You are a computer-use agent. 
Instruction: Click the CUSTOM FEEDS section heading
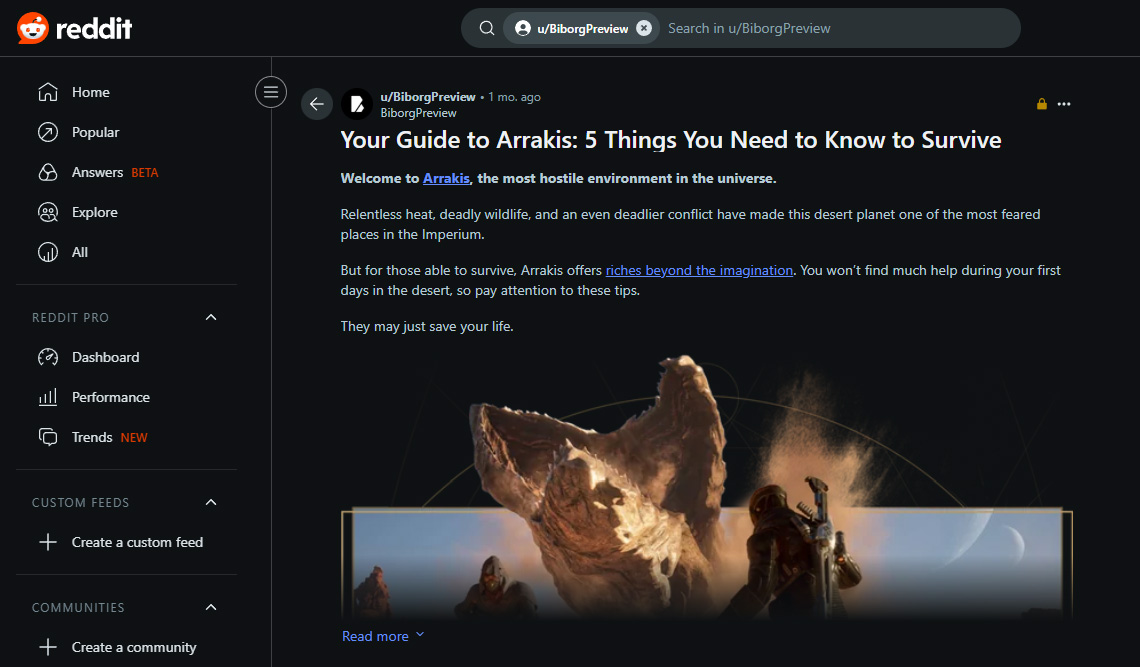coord(81,503)
